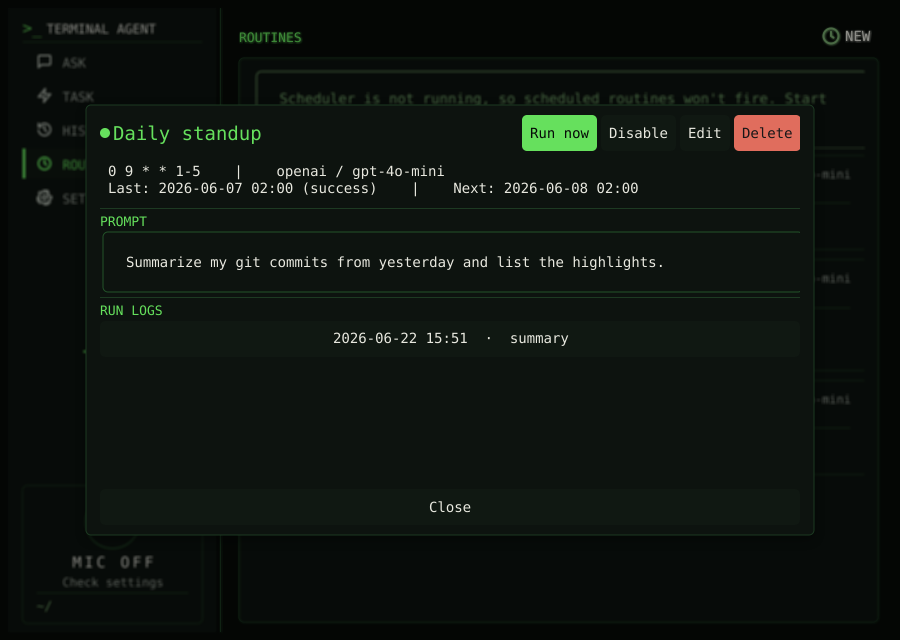Image resolution: width=900 pixels, height=640 pixels.
Task: Click the routines clock icon in sidebar
Action: click(44, 164)
